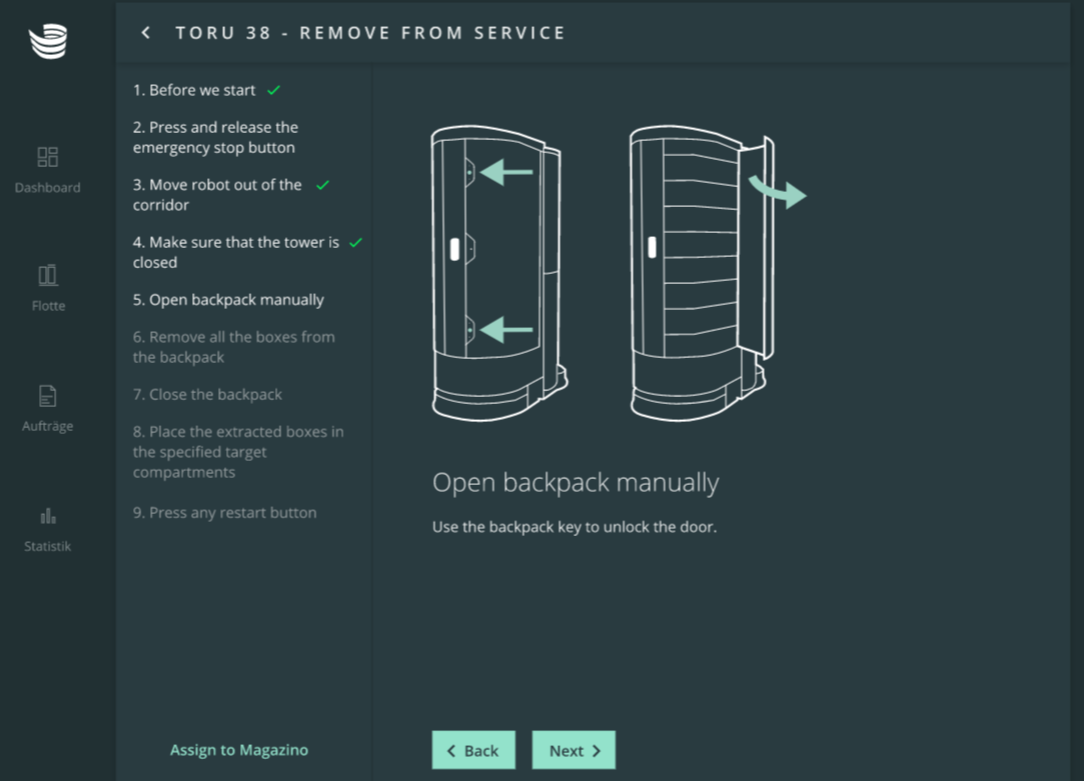Screen dimensions: 1084x781
Task: Jump to step 9 press restart button
Action: (x=224, y=513)
